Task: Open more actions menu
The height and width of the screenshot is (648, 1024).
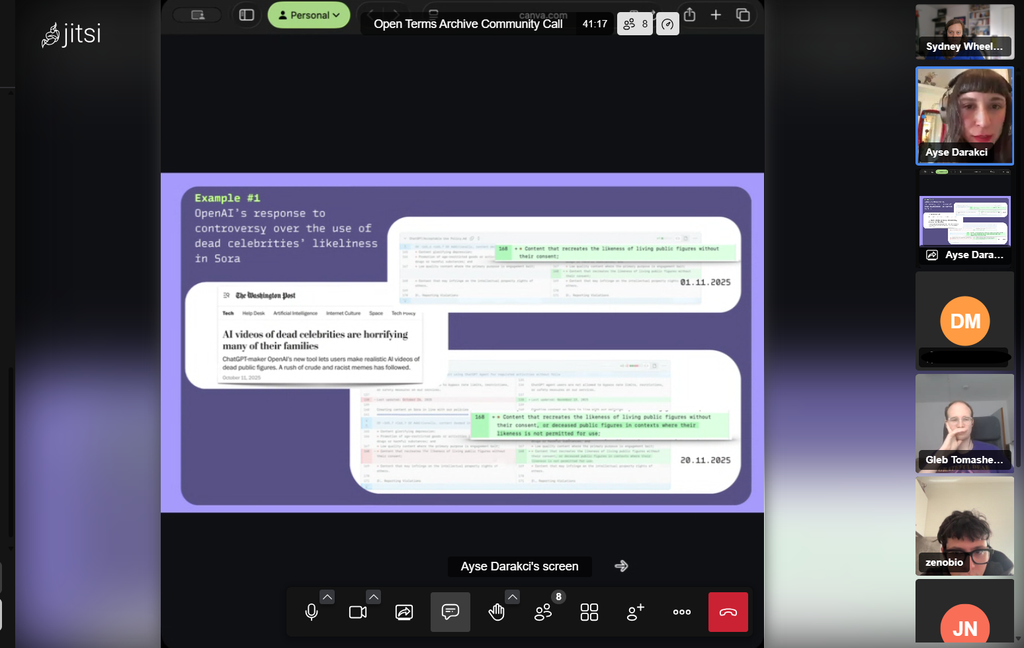Action: 682,612
